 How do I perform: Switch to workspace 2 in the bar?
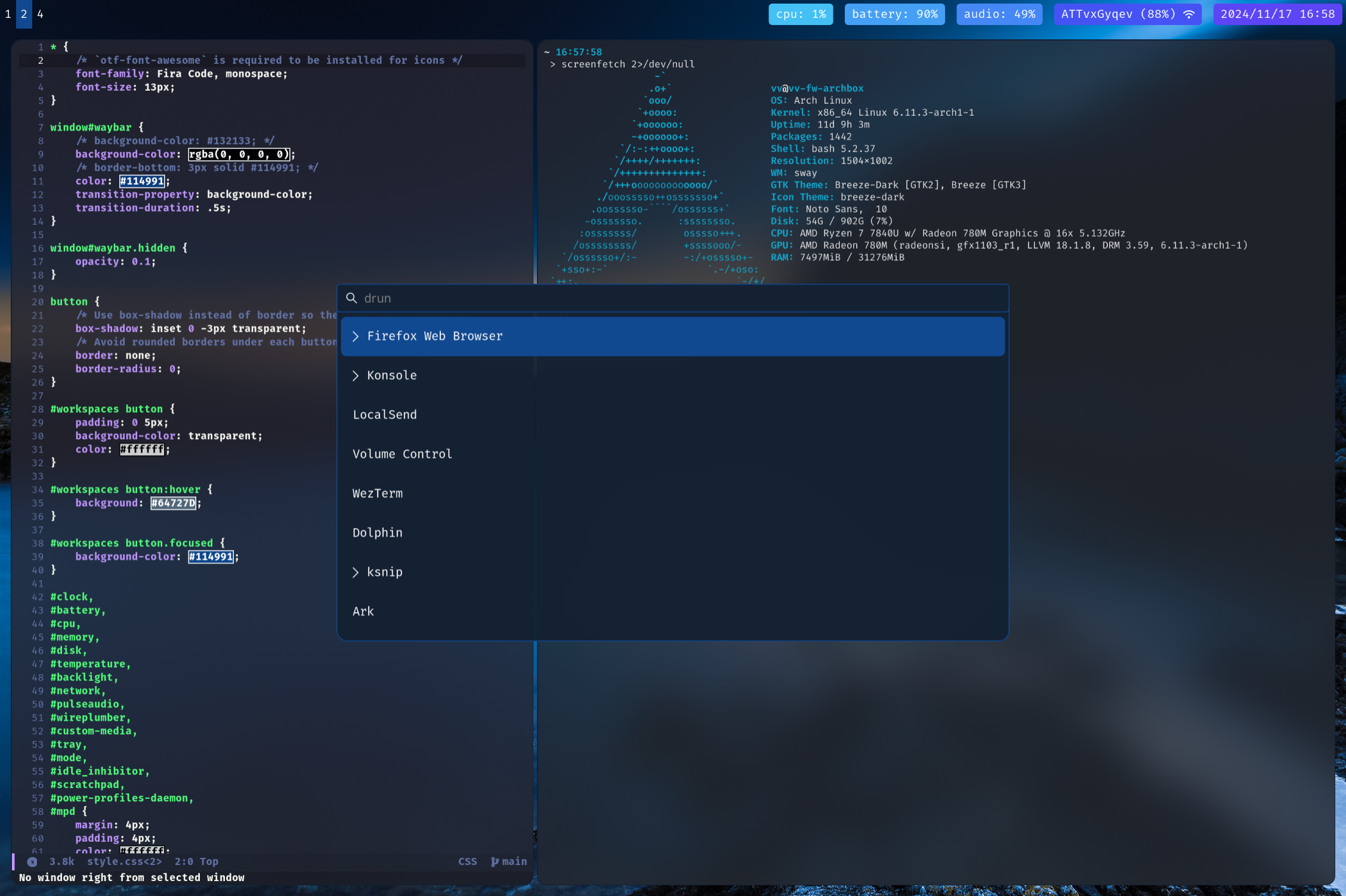point(24,14)
